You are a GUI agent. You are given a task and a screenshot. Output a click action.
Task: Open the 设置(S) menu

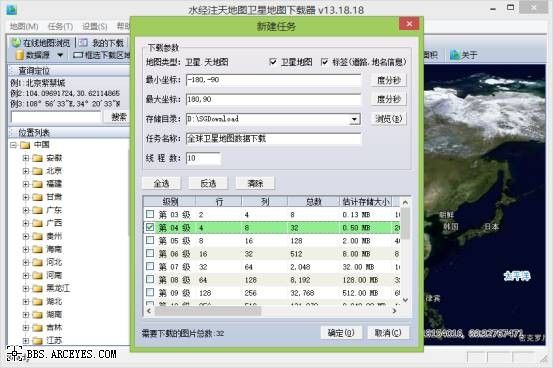[x=95, y=26]
